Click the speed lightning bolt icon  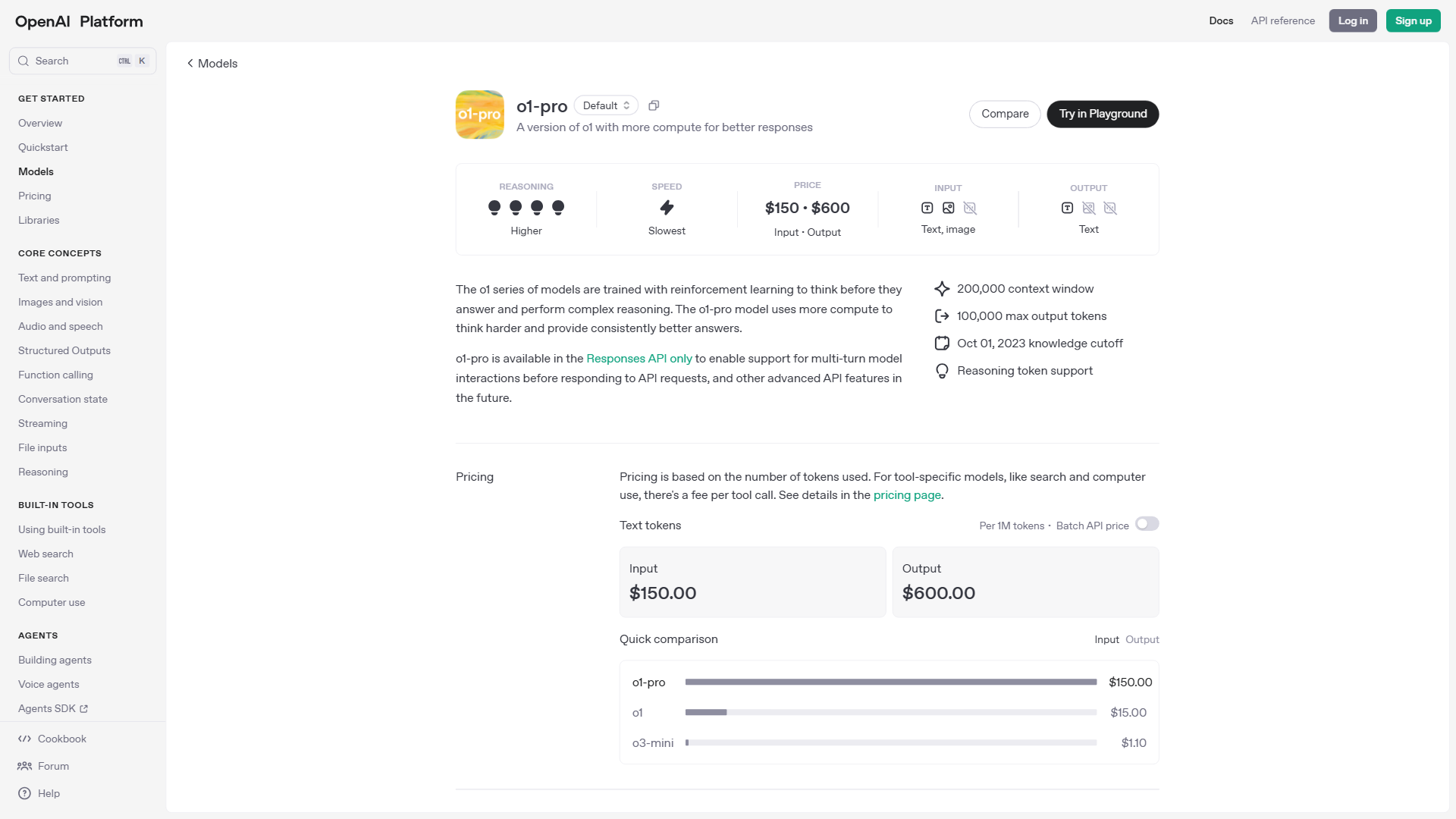coord(667,208)
